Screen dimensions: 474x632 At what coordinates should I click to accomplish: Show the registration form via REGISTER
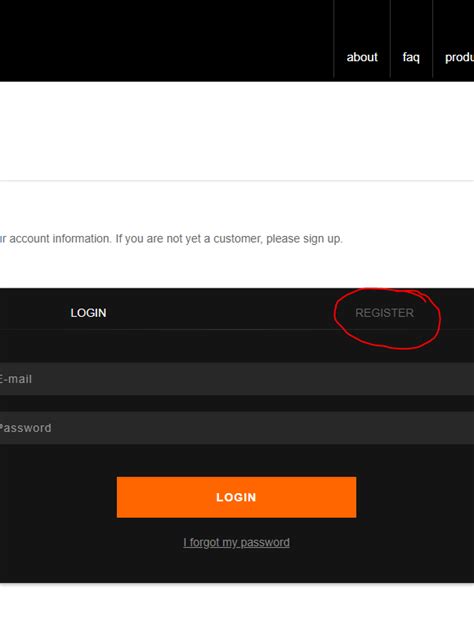coord(384,313)
